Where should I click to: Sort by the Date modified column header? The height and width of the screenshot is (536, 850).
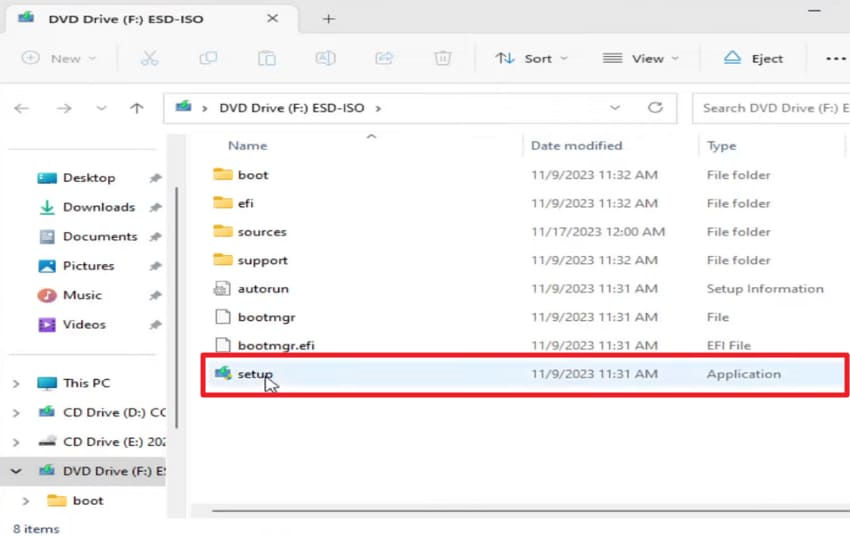576,146
